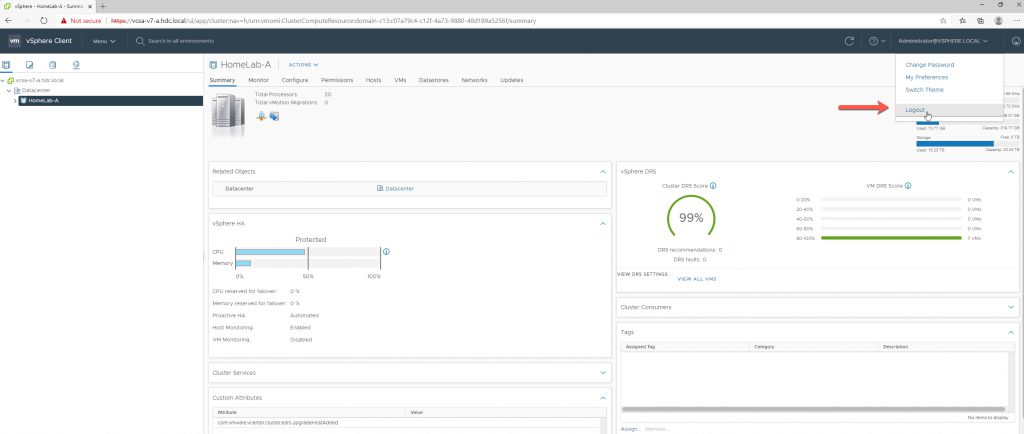Click the Tags table horizontal scrollbar

click(x=813, y=409)
